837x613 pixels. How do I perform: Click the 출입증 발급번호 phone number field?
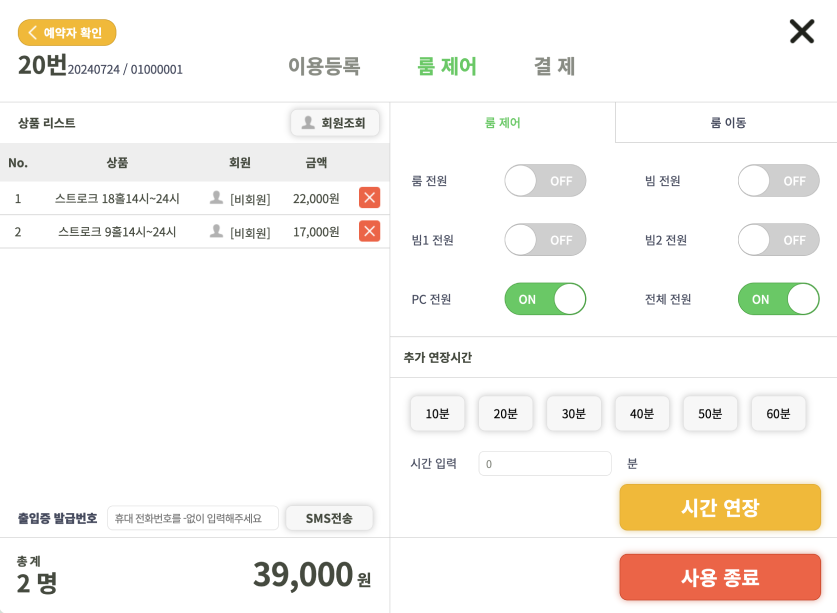pyautogui.click(x=193, y=518)
